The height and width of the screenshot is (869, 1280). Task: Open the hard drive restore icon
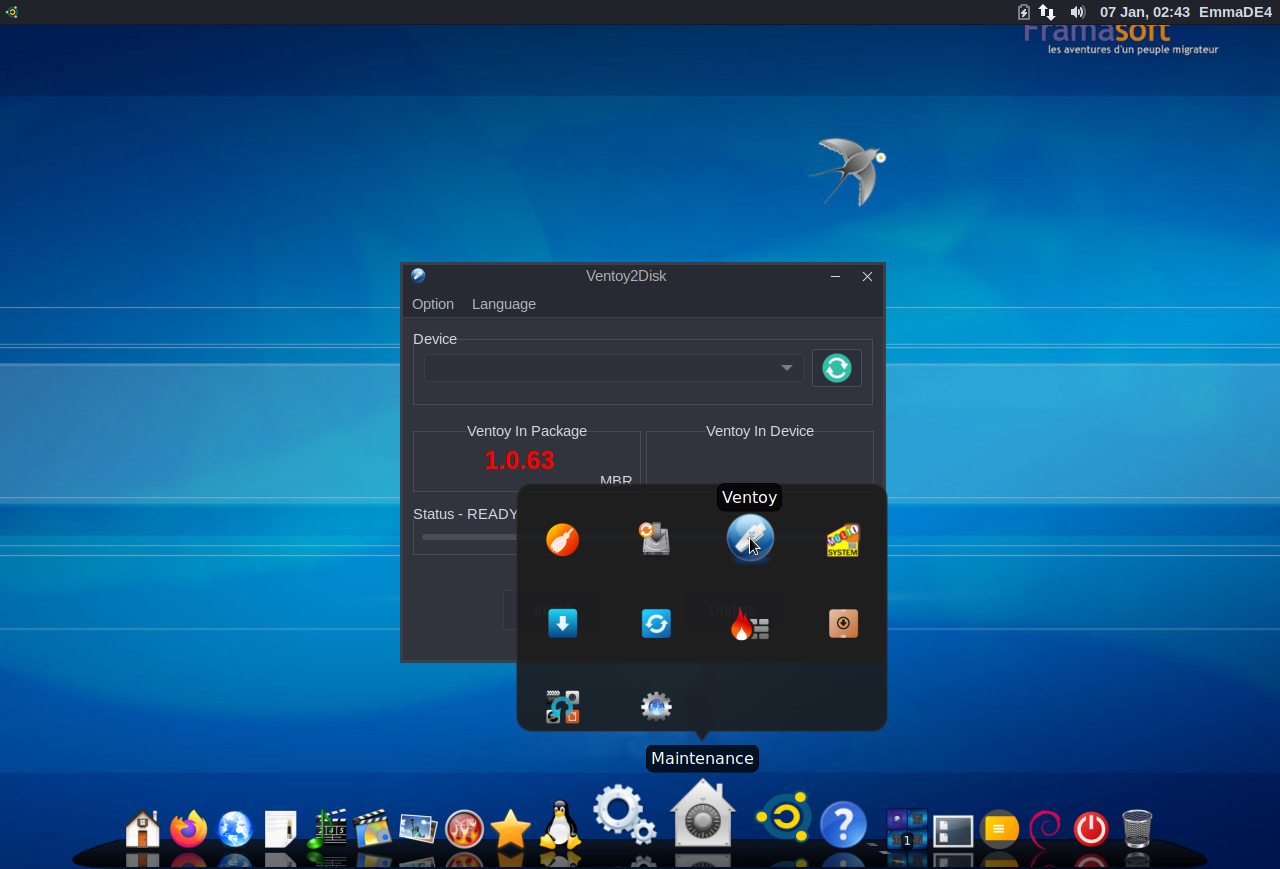[x=655, y=539]
